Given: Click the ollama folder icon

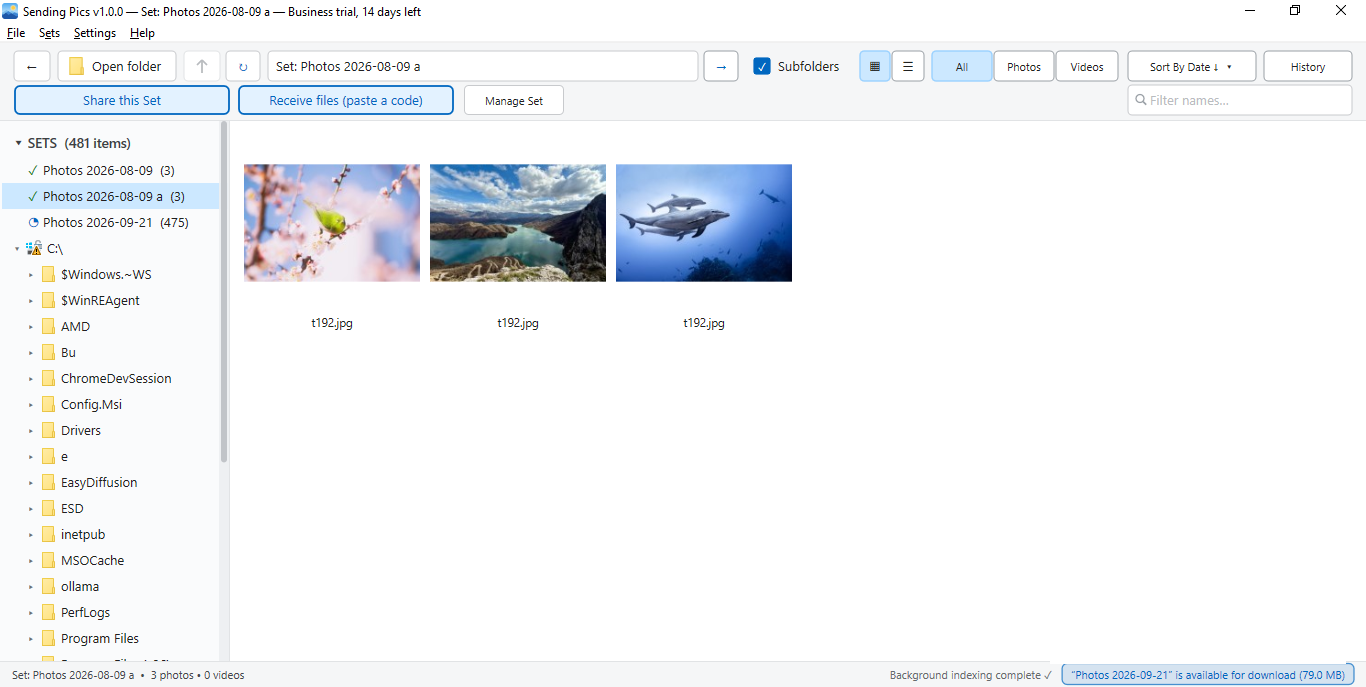Looking at the screenshot, I should click(48, 586).
